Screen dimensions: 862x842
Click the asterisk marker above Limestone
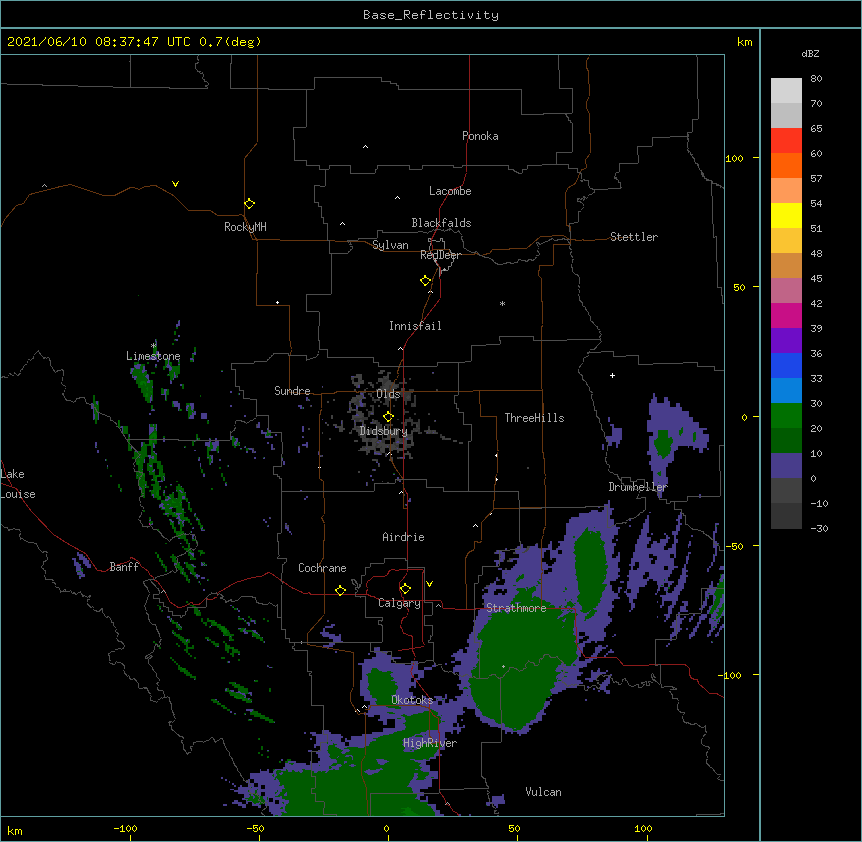[x=153, y=346]
